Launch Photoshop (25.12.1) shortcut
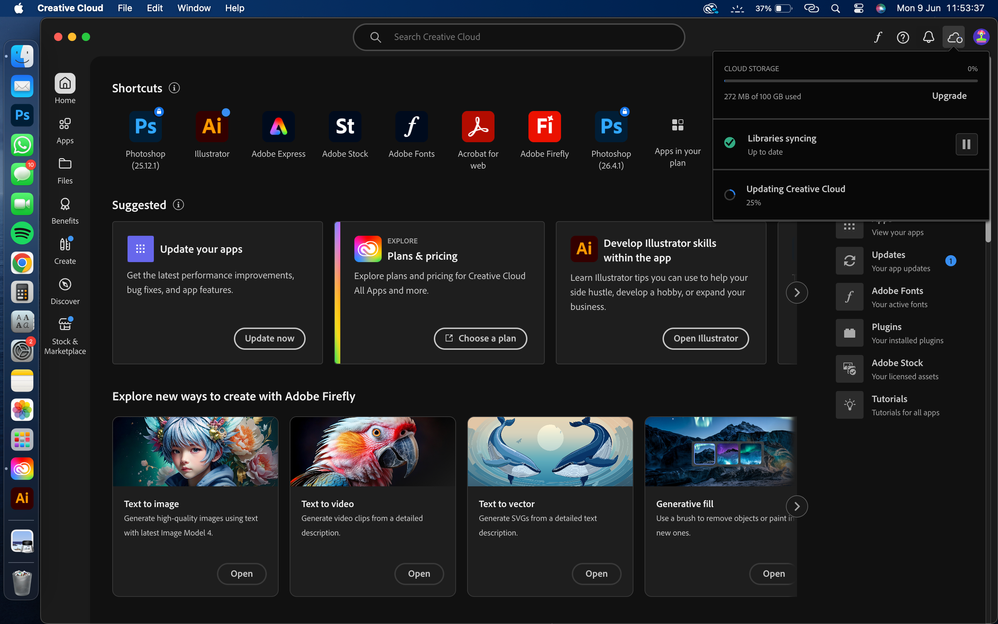Viewport: 998px width, 624px height. 145,140
